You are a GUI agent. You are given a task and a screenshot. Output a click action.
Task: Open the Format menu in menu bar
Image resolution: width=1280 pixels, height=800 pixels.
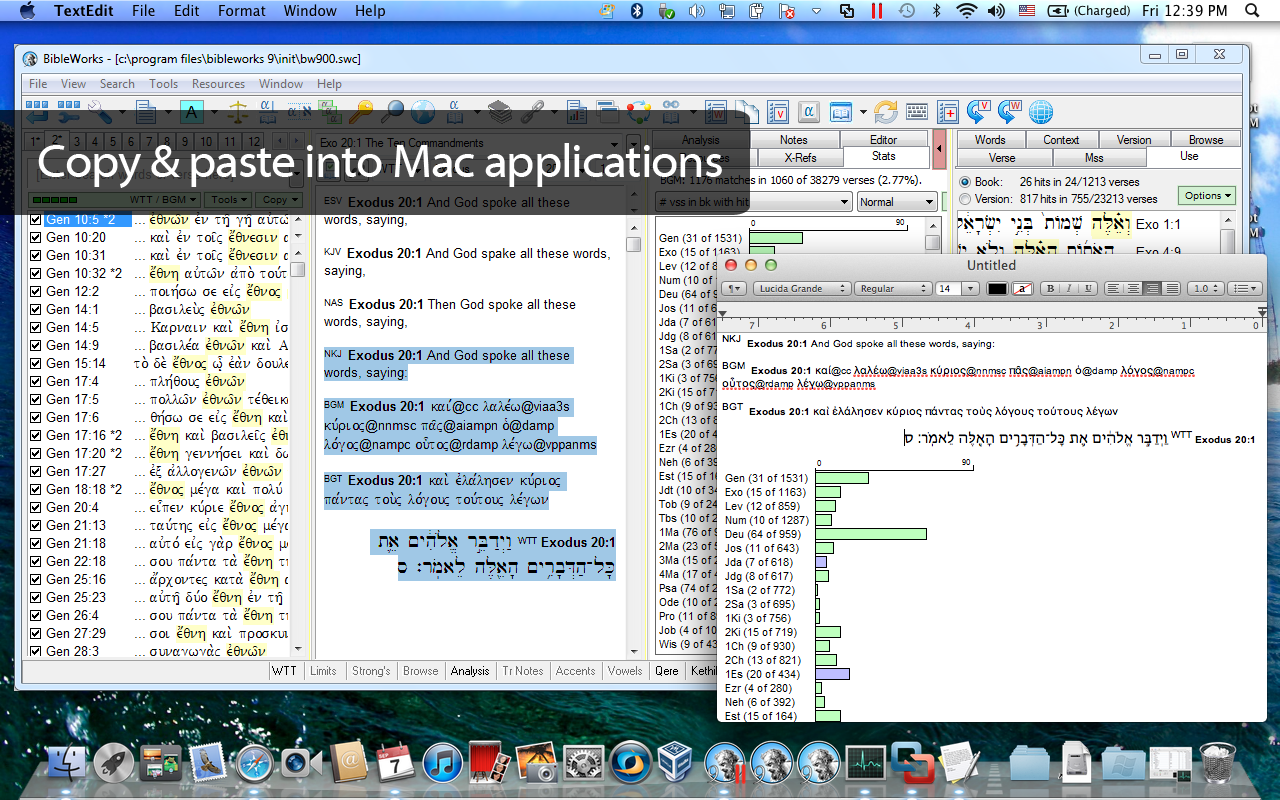[242, 11]
